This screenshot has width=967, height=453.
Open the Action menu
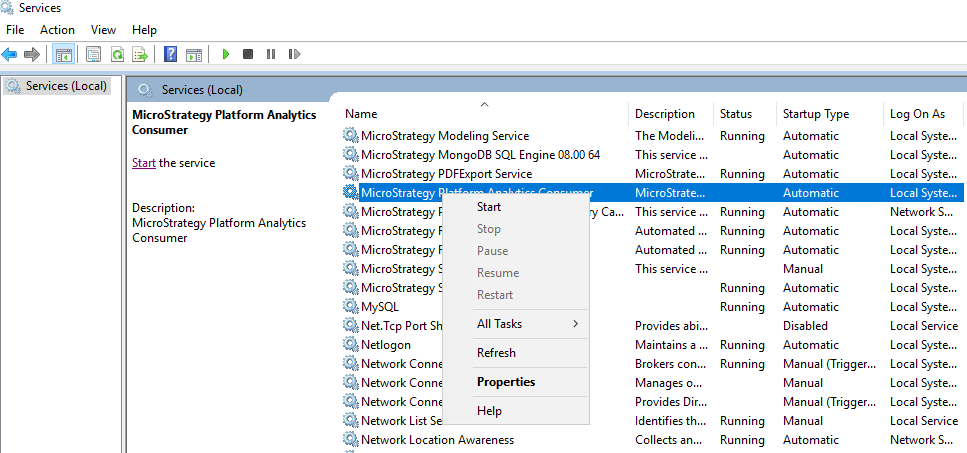57,30
